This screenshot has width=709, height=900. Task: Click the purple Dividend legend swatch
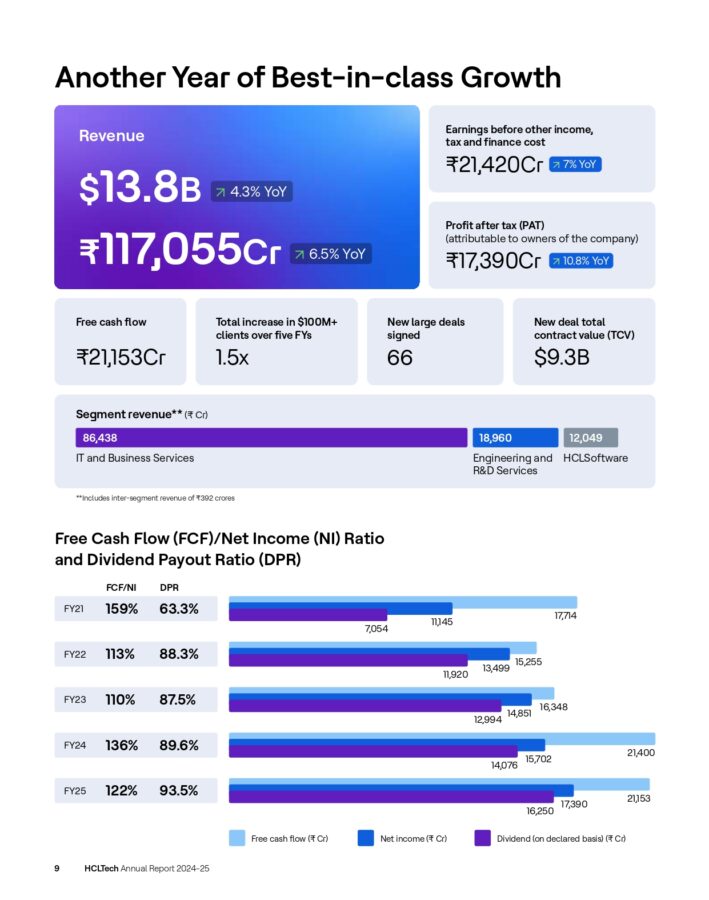click(x=482, y=838)
